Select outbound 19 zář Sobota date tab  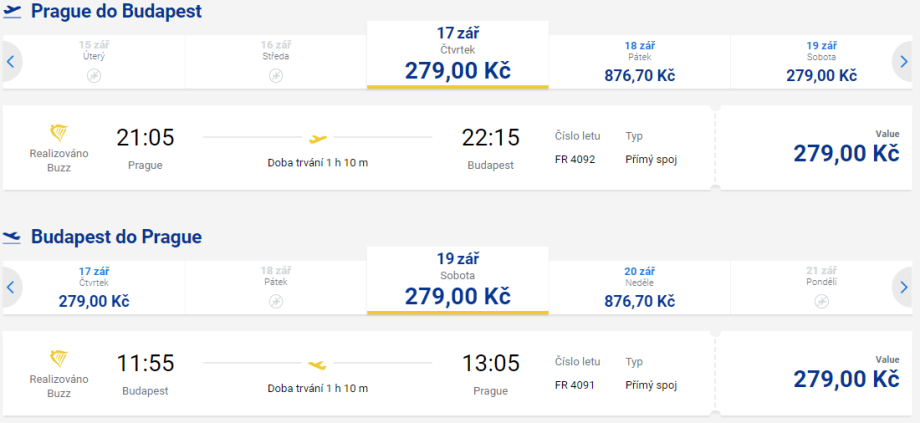[821, 62]
